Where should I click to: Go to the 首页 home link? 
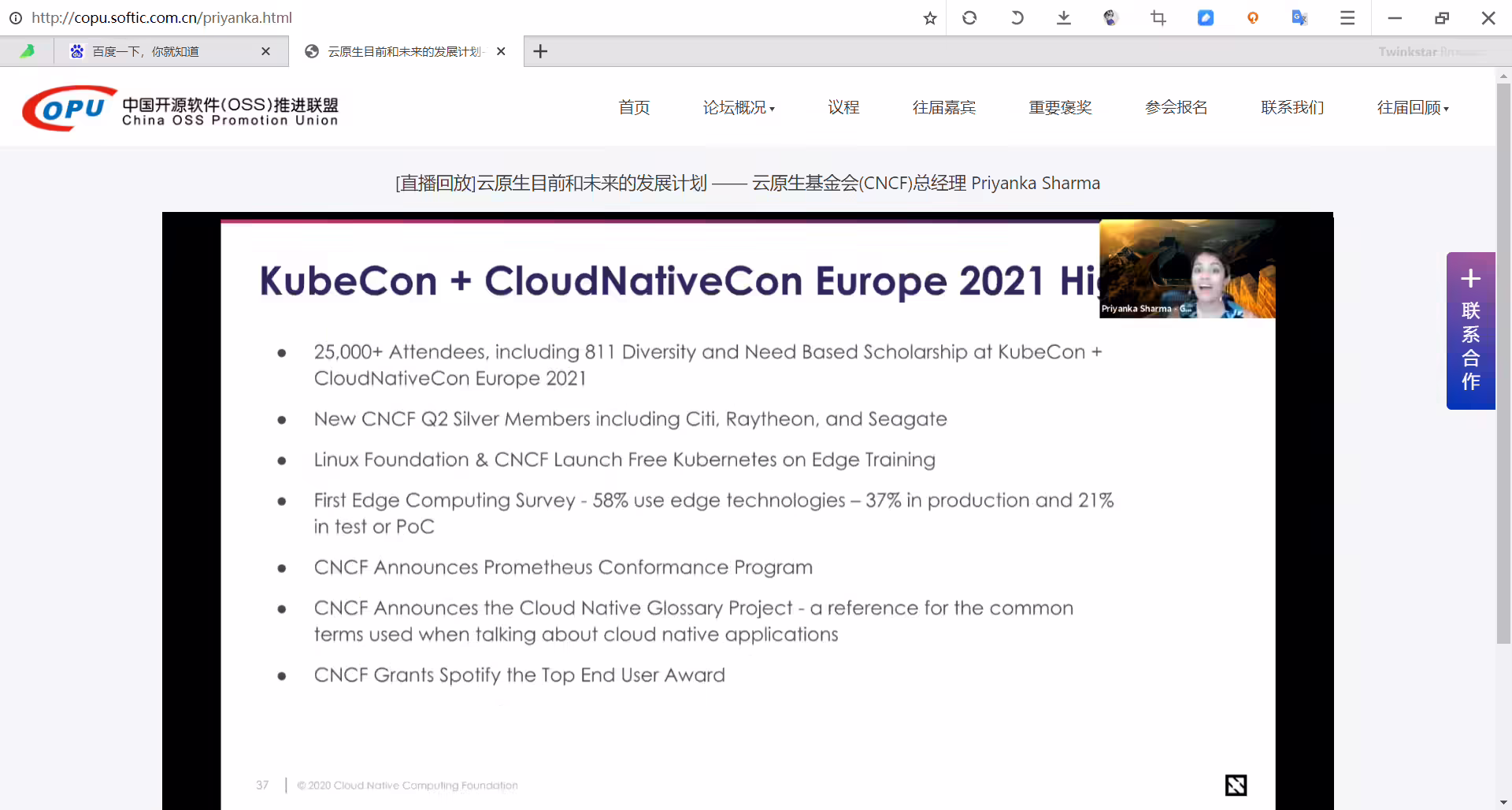pos(634,107)
